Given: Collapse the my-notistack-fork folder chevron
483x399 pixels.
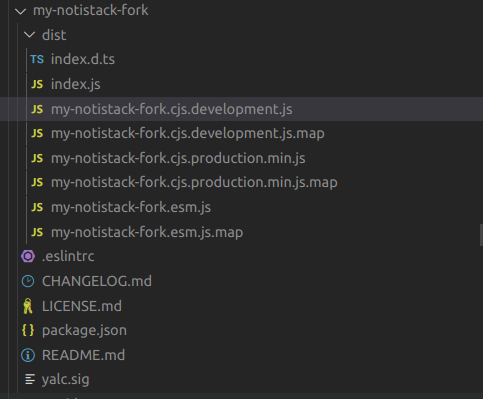Looking at the screenshot, I should 21,11.
